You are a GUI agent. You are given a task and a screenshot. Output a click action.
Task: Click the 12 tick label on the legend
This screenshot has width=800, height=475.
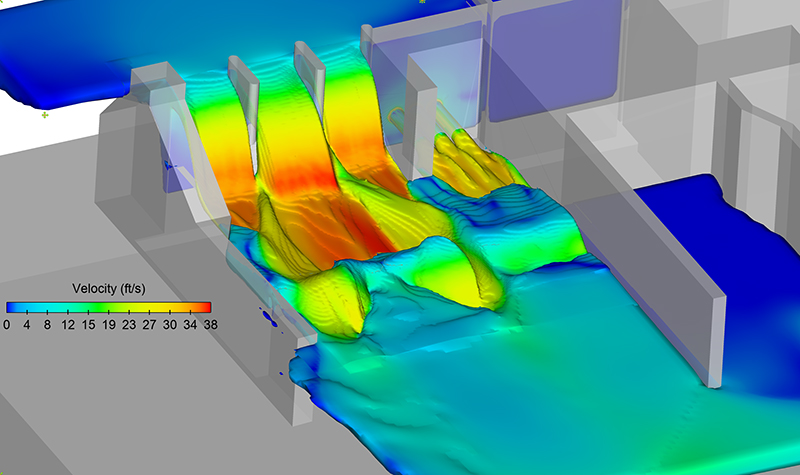coord(66,324)
